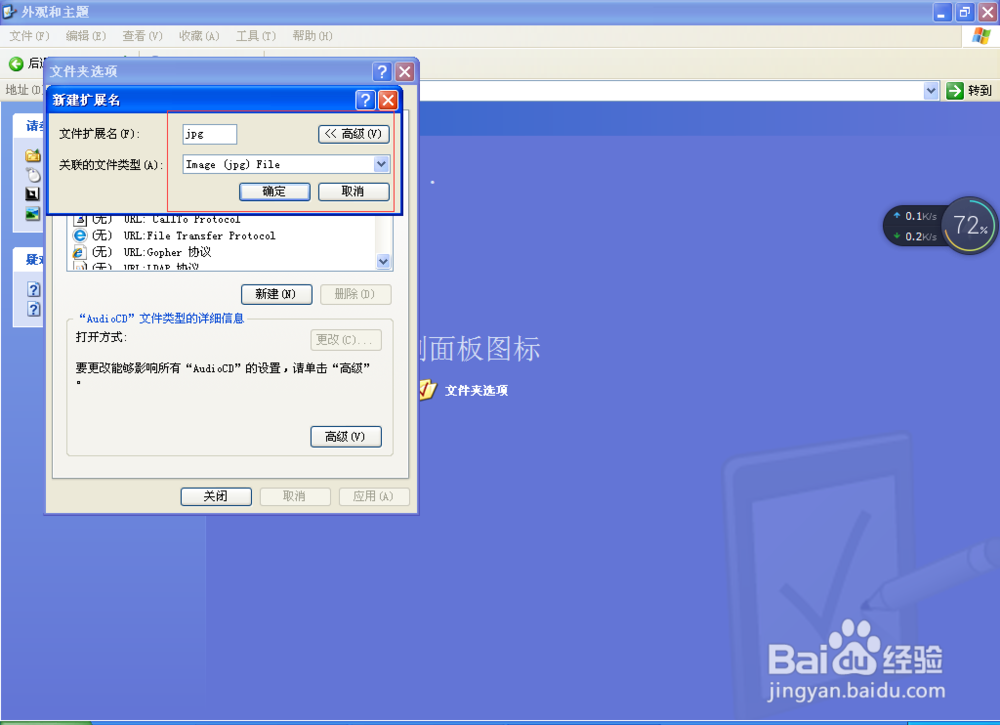This screenshot has height=725, width=1000.
Task: Click the mouse icon in sidebar
Action: 33,175
